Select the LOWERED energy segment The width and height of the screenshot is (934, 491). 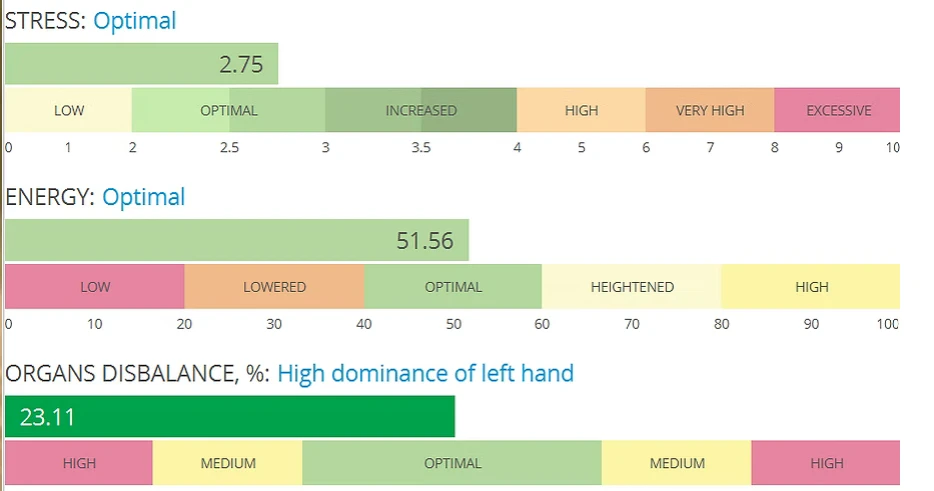(274, 287)
